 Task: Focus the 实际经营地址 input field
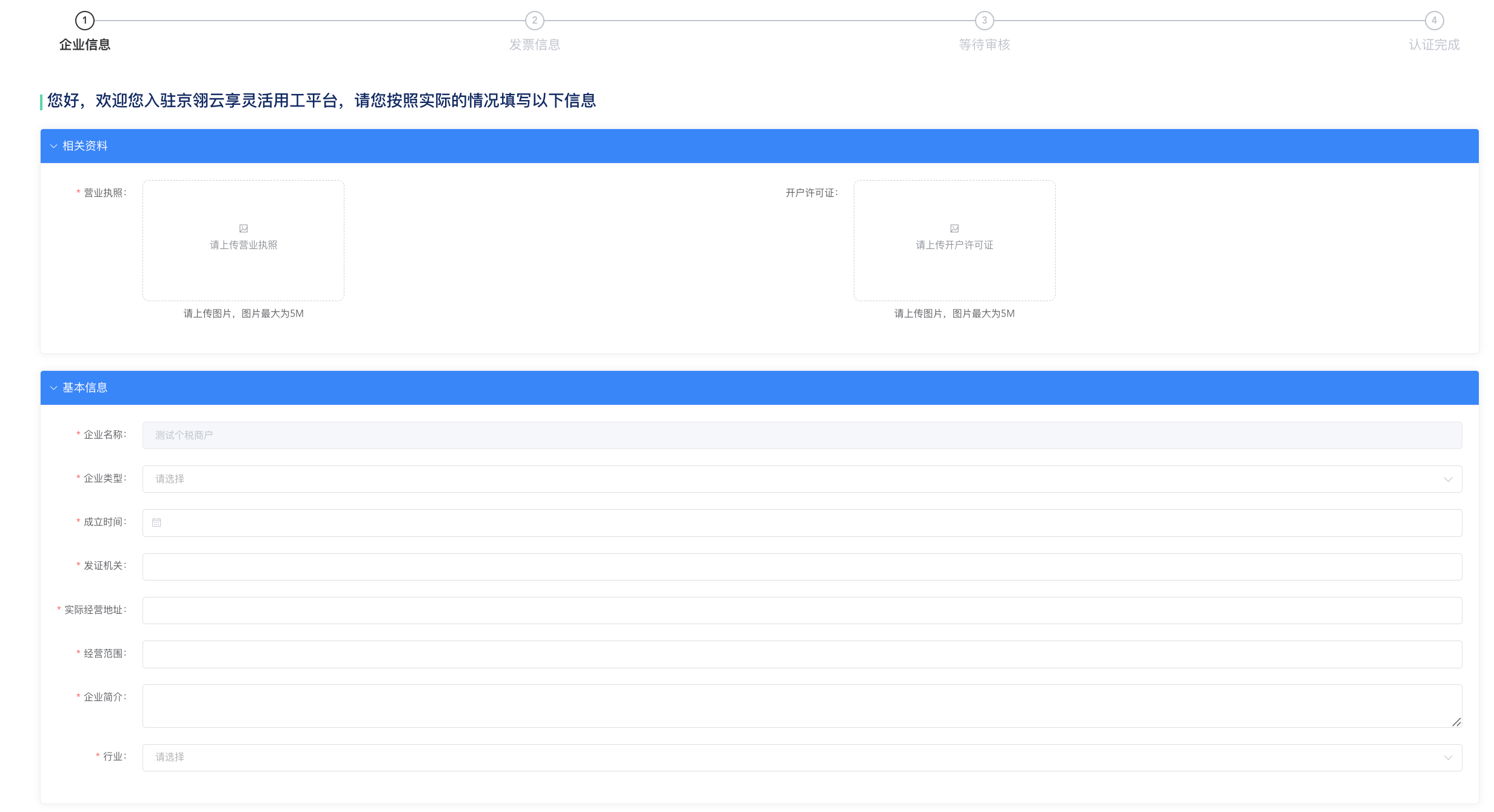tap(802, 610)
